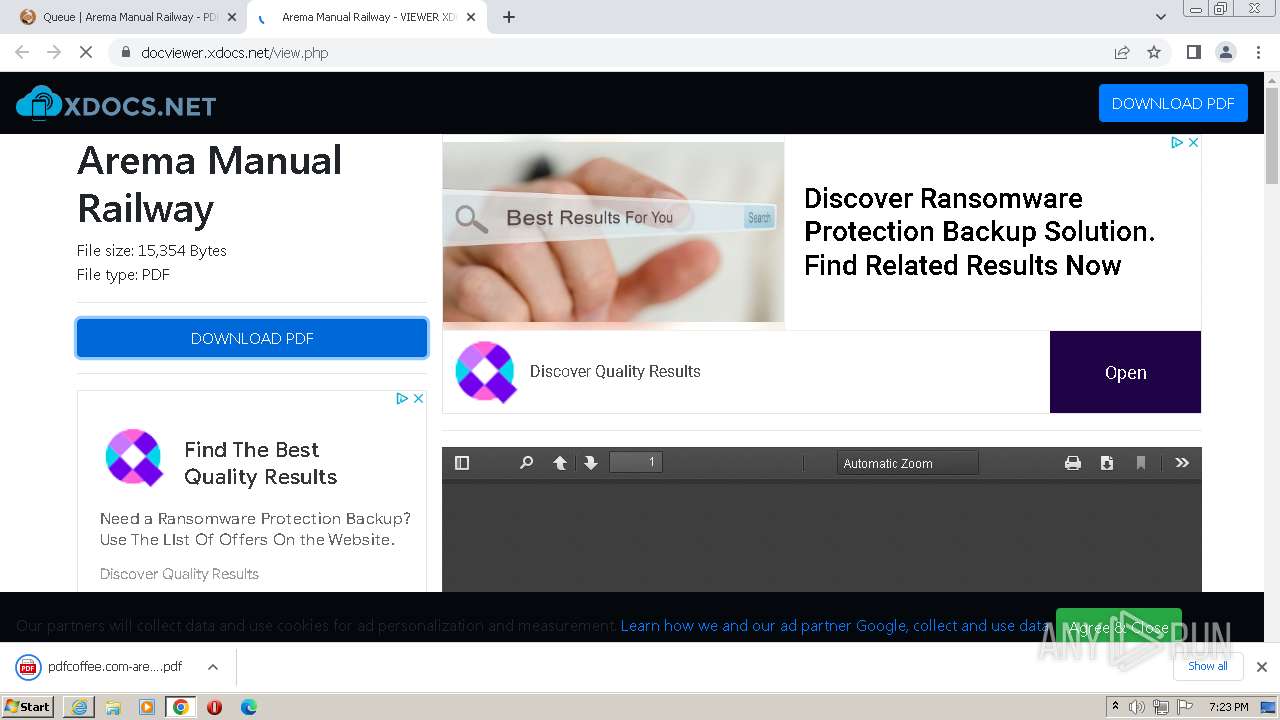
Task: Open media player from taskbar
Action: pos(147,707)
